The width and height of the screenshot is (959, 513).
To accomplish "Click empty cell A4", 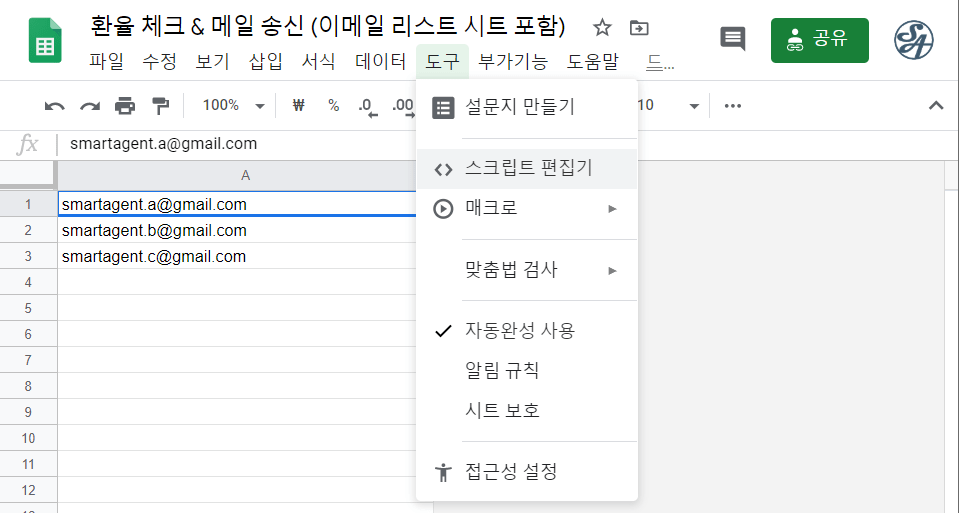I will (237, 282).
